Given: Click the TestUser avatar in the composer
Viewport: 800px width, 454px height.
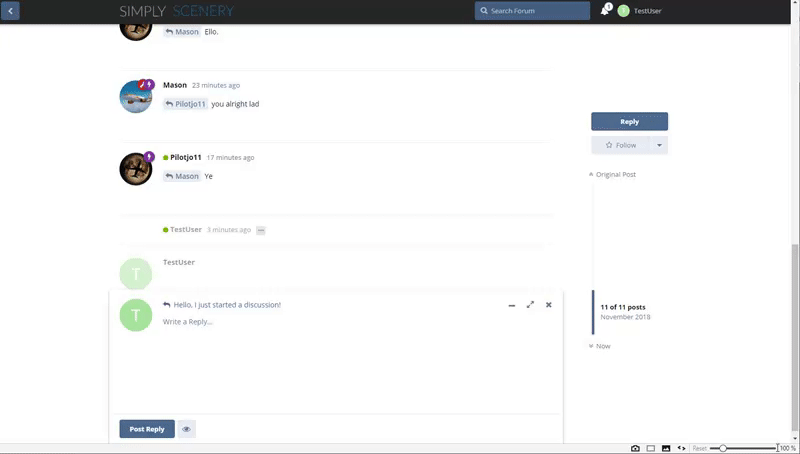Looking at the screenshot, I should click(136, 315).
